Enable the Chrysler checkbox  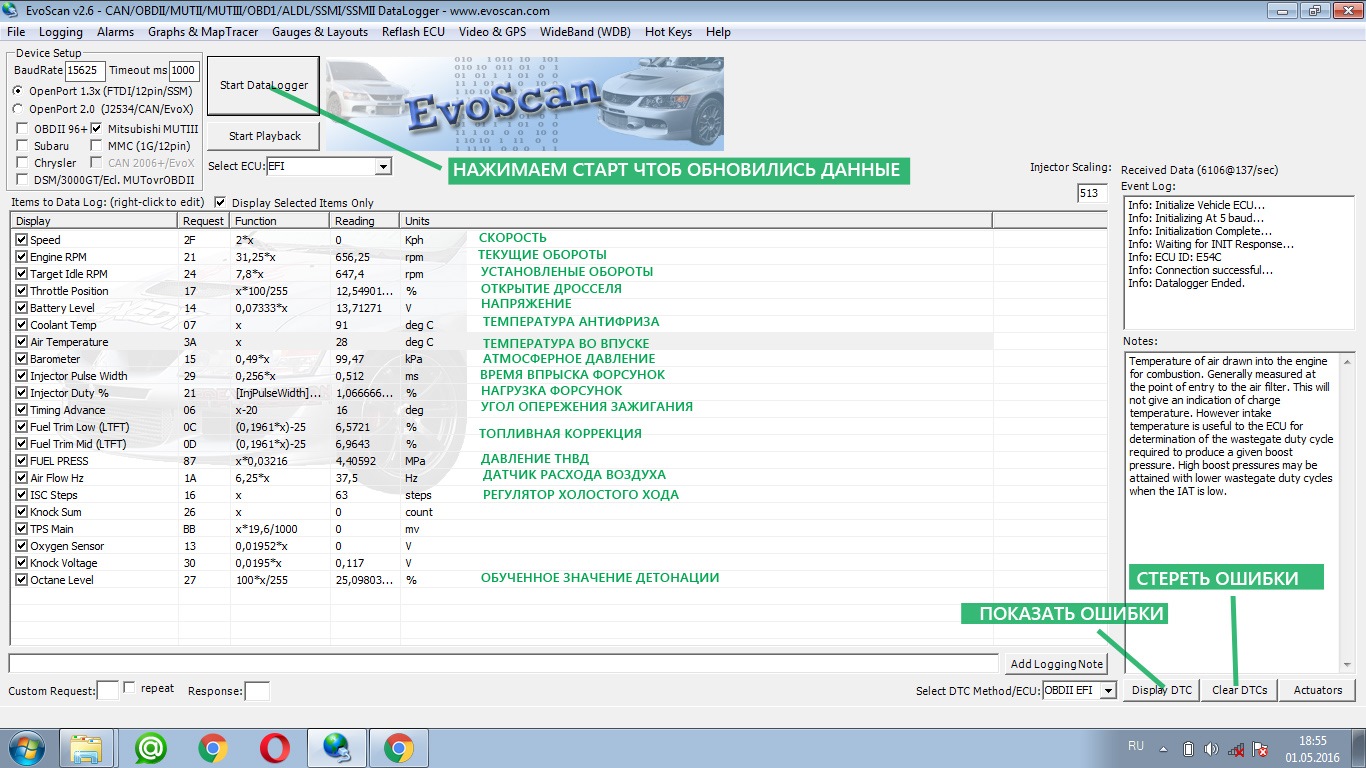[23, 163]
